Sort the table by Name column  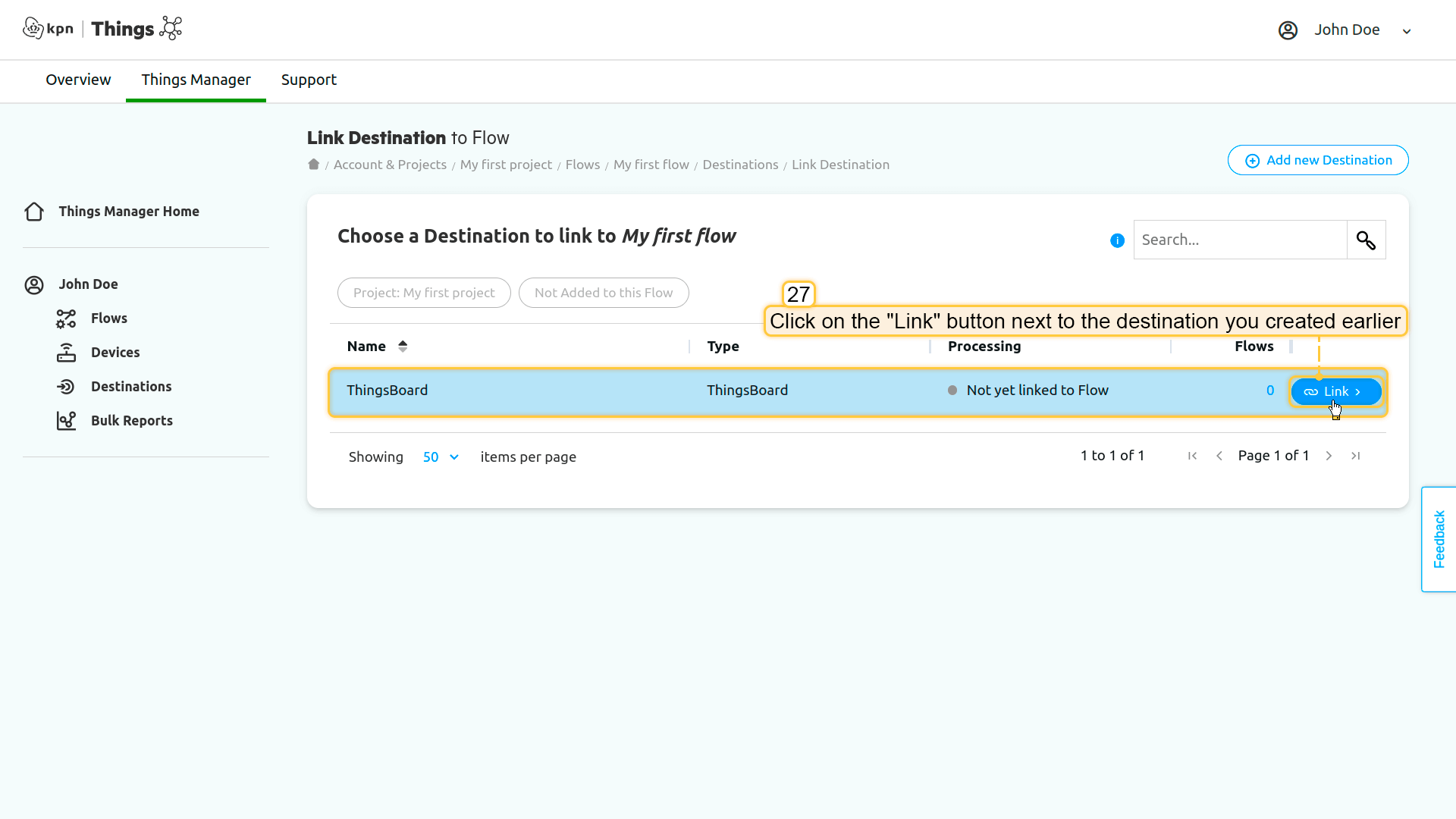[x=403, y=347]
